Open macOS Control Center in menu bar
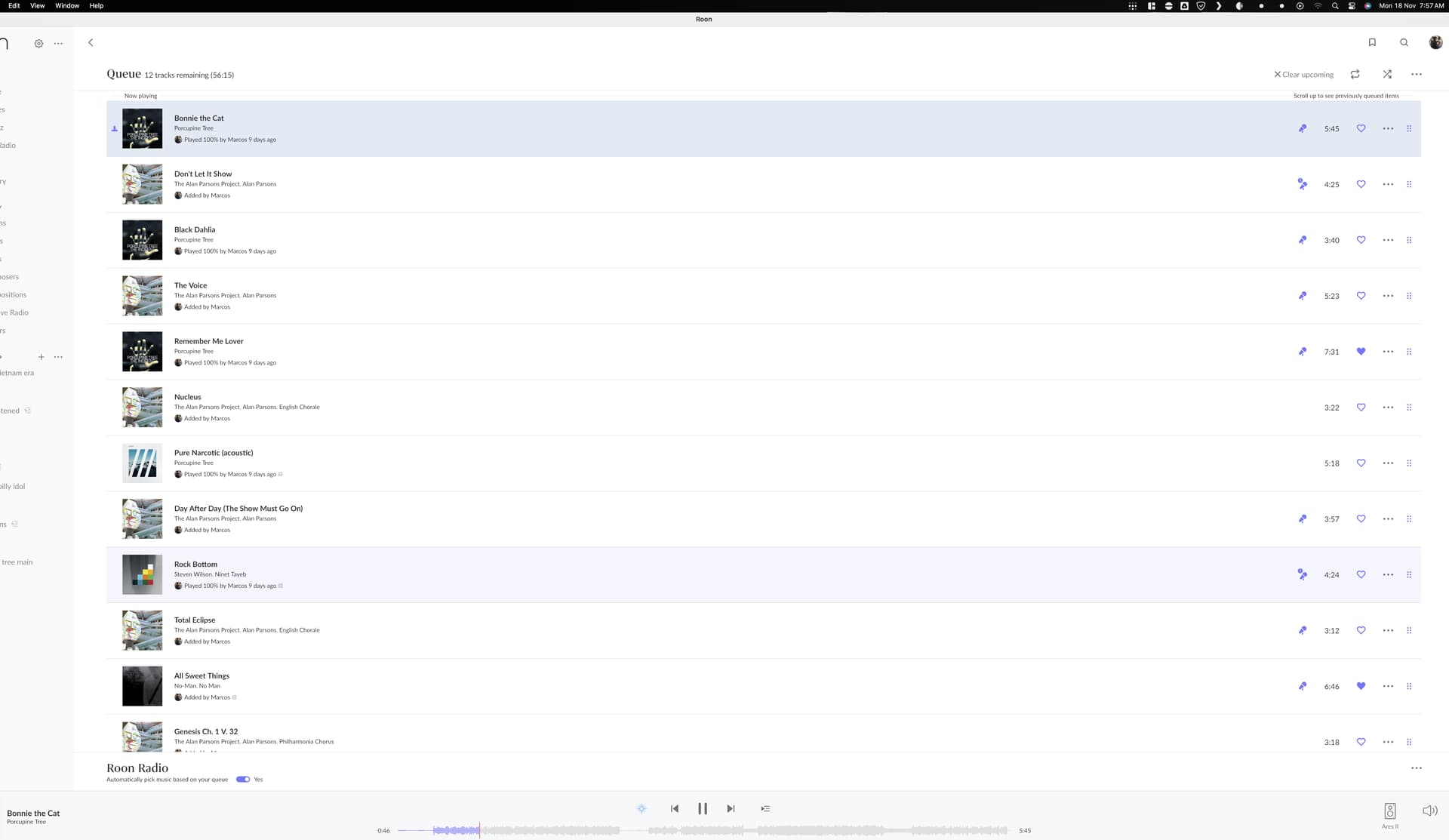 click(1352, 5)
